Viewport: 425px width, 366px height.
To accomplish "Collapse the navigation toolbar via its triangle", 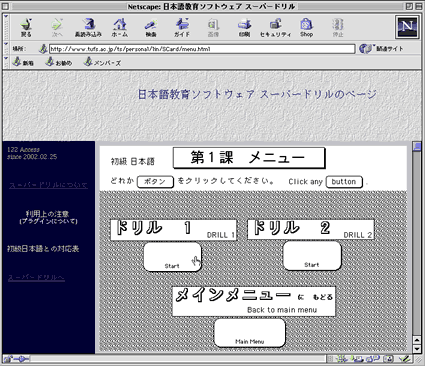I will pos(6,16).
